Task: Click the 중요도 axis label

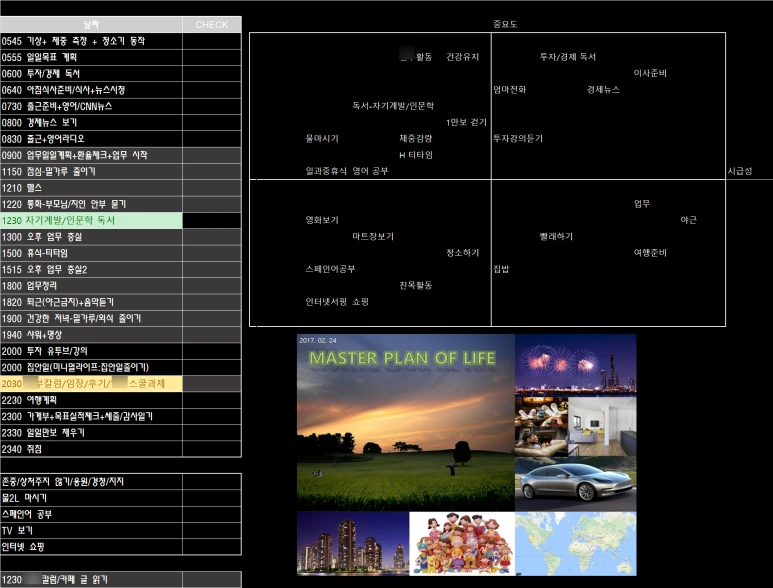Action: (x=505, y=24)
